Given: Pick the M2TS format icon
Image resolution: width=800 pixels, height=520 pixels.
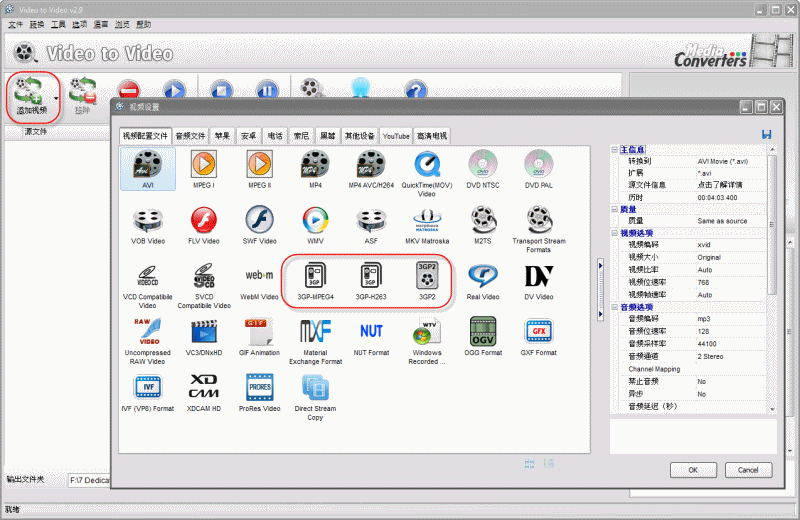Looking at the screenshot, I should pyautogui.click(x=483, y=226).
